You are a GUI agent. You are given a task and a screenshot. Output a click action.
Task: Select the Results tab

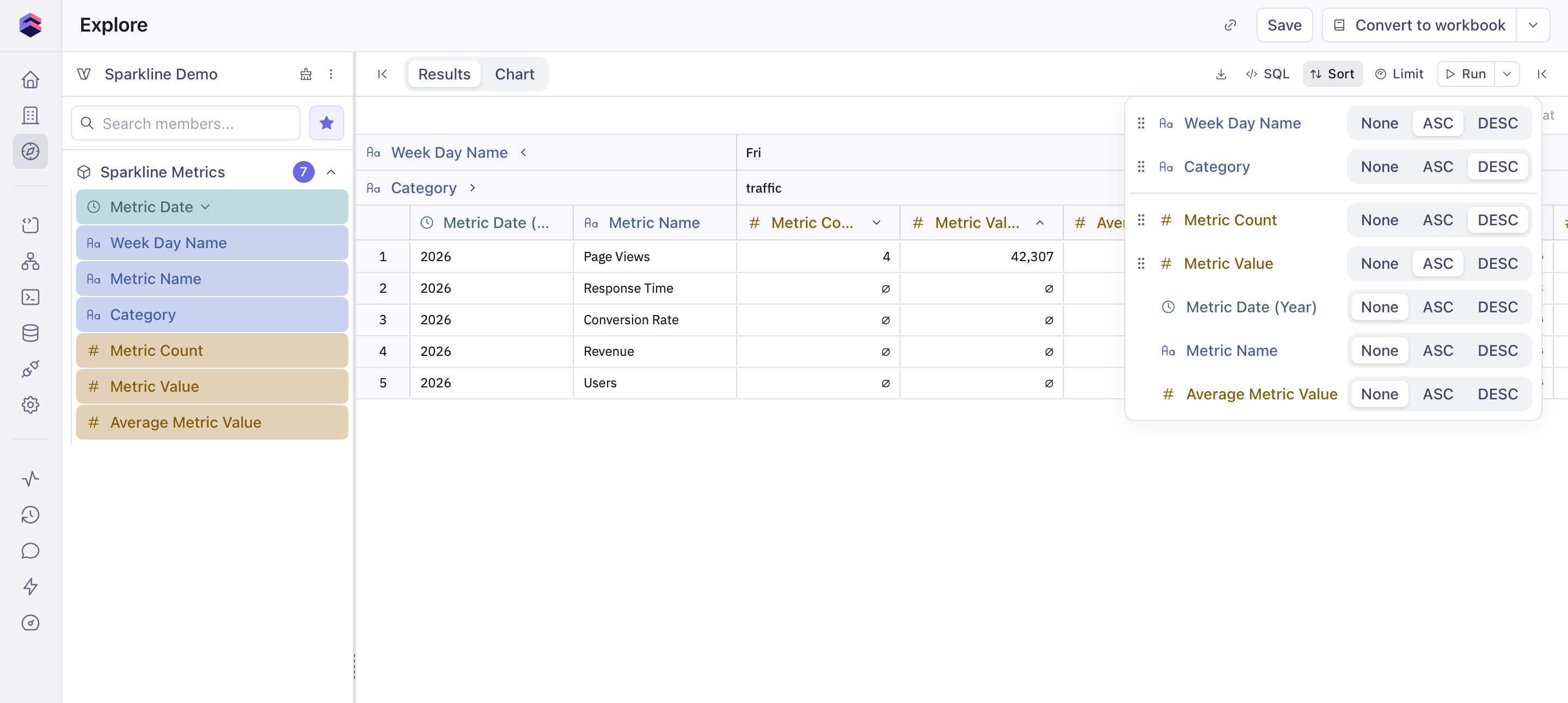point(444,74)
